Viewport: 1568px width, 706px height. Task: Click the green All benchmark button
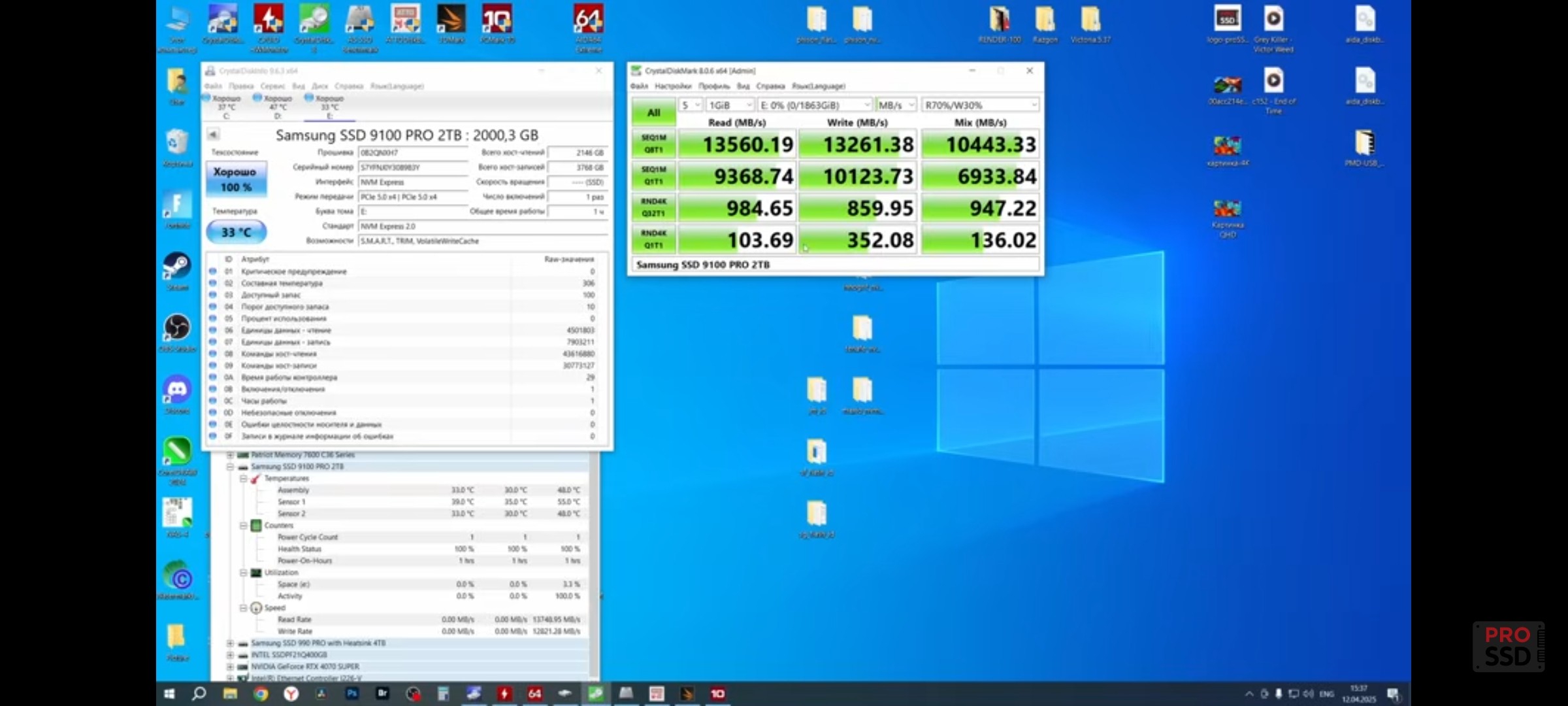(x=653, y=112)
